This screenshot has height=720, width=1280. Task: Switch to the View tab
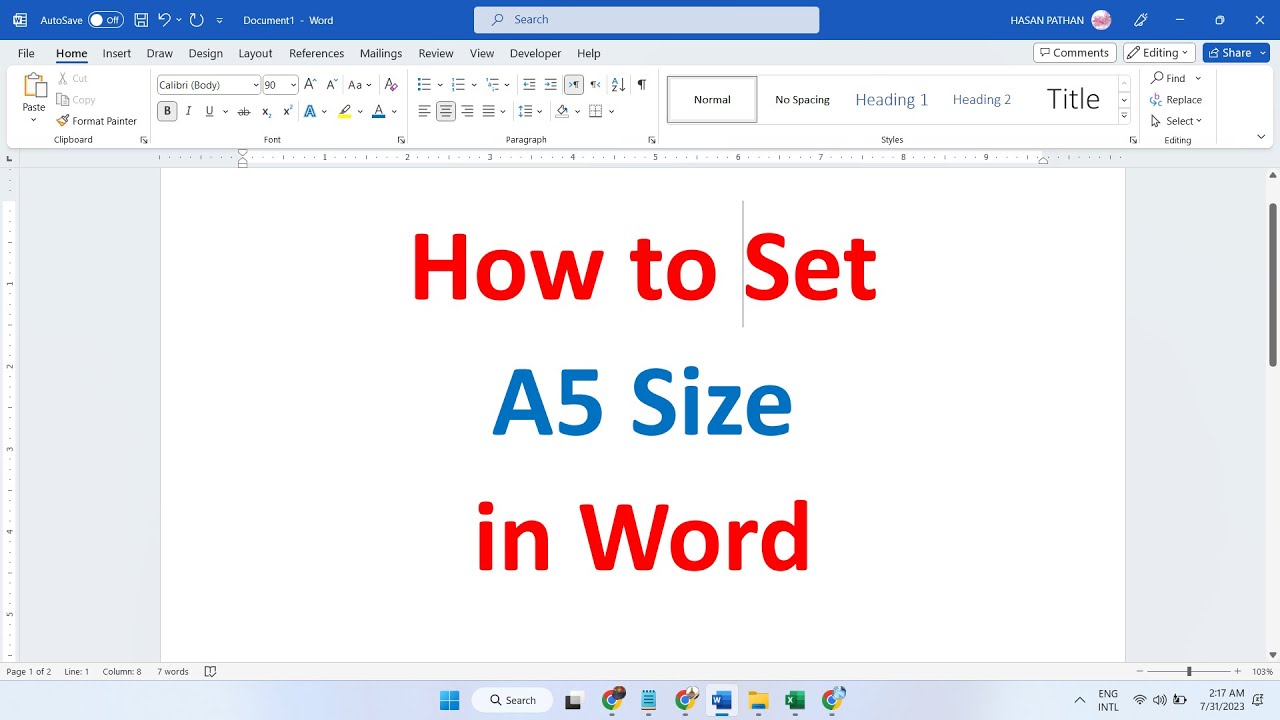pos(482,53)
